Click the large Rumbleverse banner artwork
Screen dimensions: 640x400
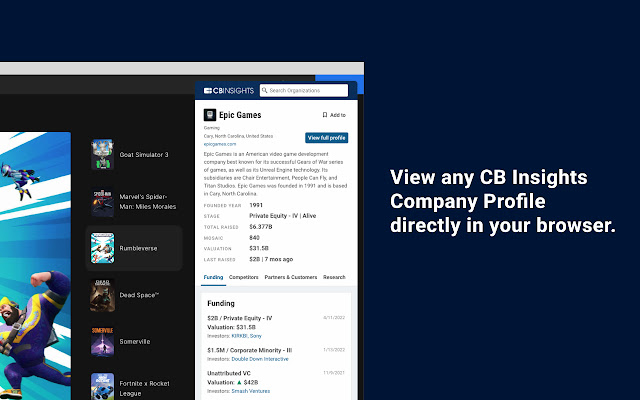[x=35, y=266]
